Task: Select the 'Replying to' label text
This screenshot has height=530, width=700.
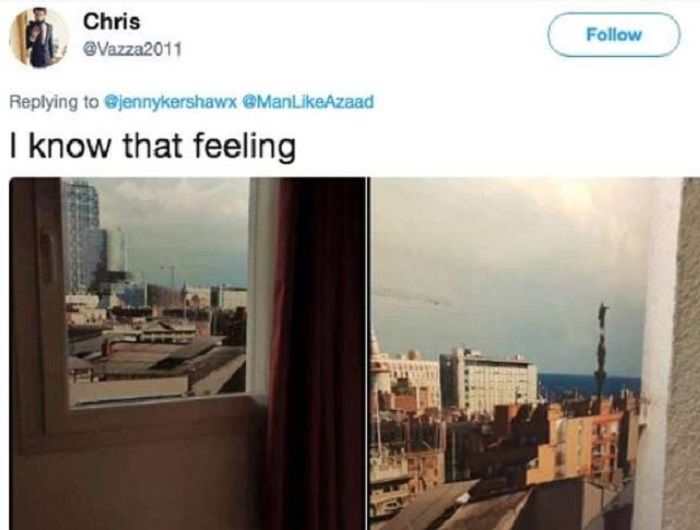Action: point(54,103)
